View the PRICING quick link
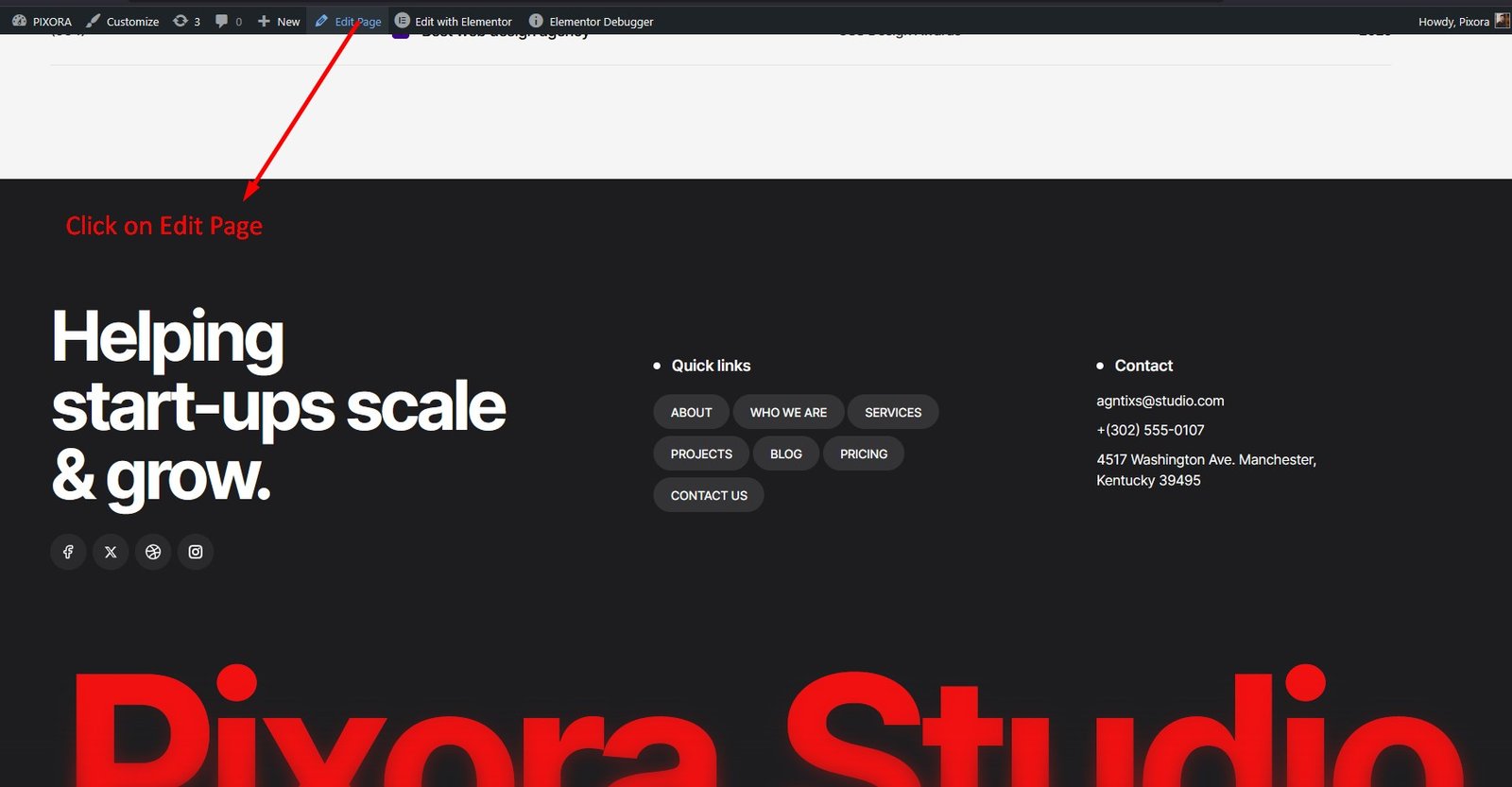Image resolution: width=1512 pixels, height=787 pixels. [864, 453]
